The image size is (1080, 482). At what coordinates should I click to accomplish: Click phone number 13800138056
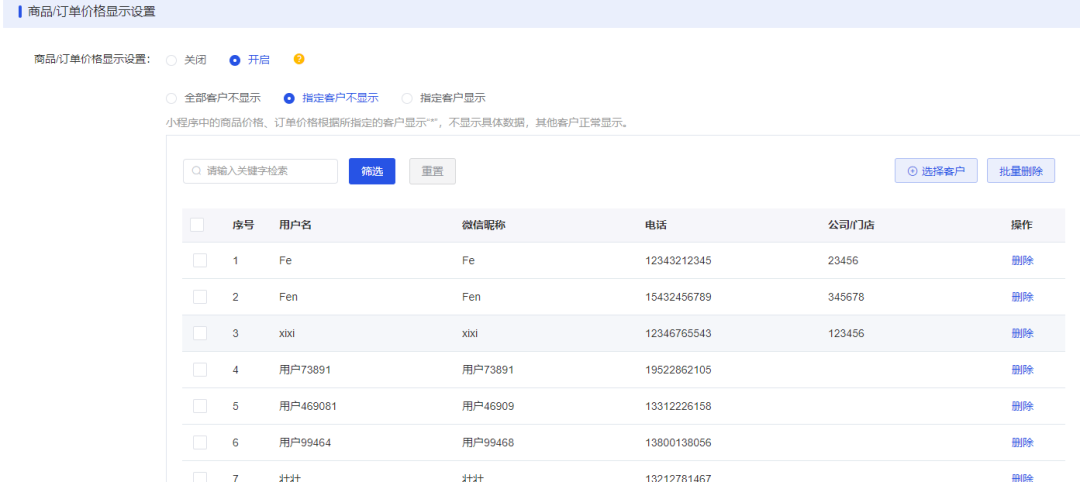[x=678, y=442]
